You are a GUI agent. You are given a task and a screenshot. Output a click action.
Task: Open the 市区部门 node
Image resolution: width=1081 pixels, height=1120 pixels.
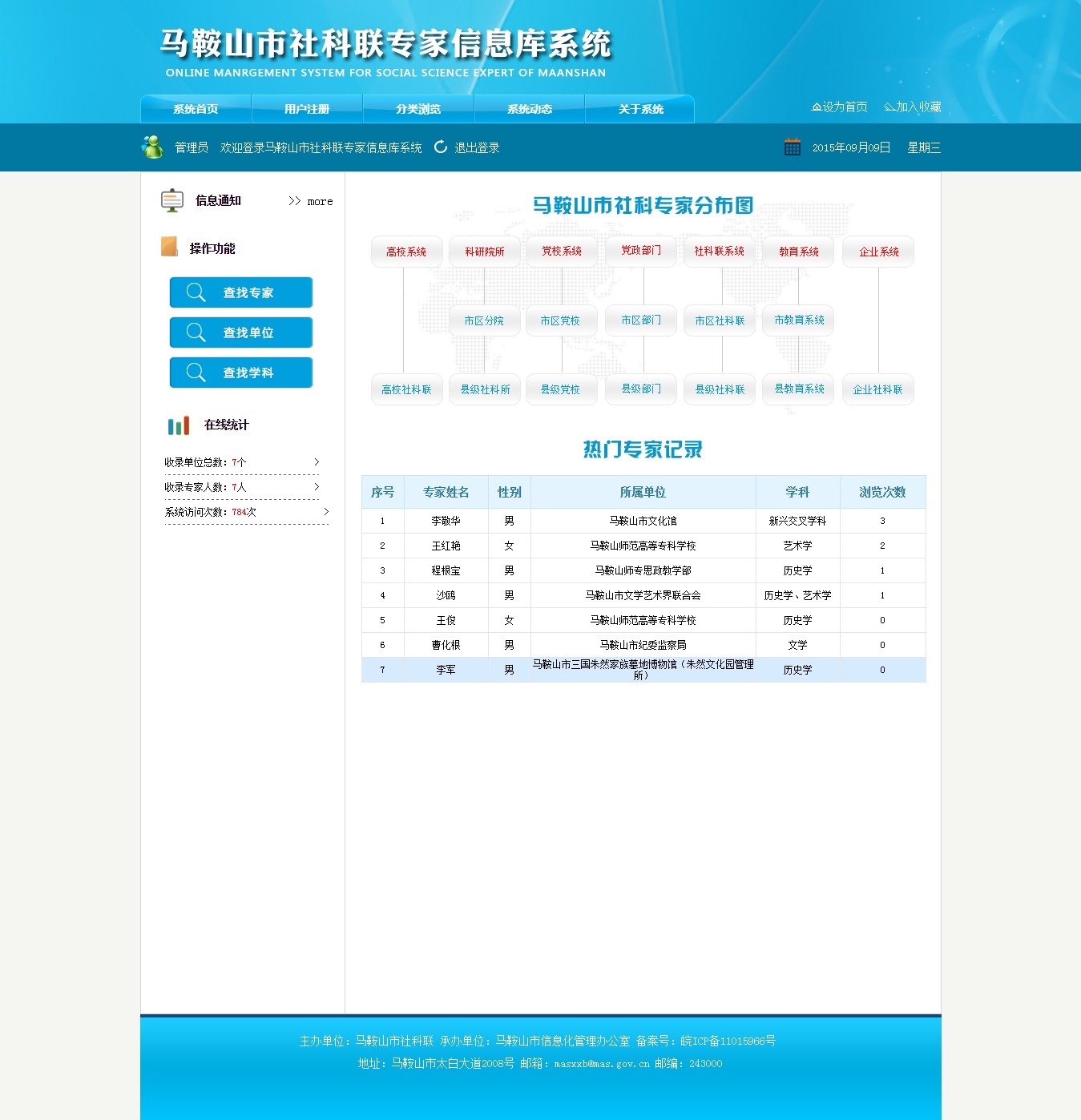click(641, 320)
